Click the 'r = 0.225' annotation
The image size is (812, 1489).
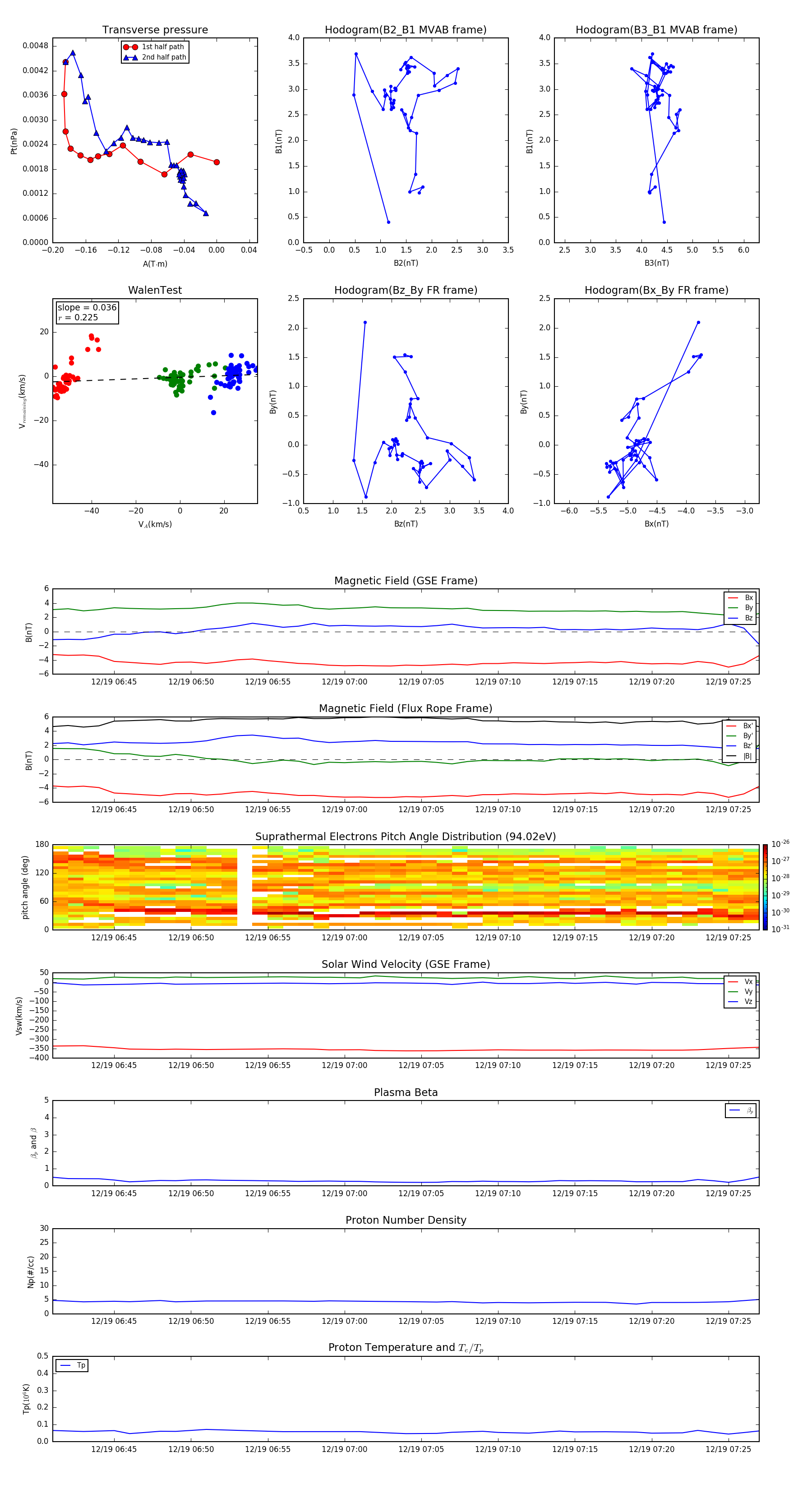[78, 317]
